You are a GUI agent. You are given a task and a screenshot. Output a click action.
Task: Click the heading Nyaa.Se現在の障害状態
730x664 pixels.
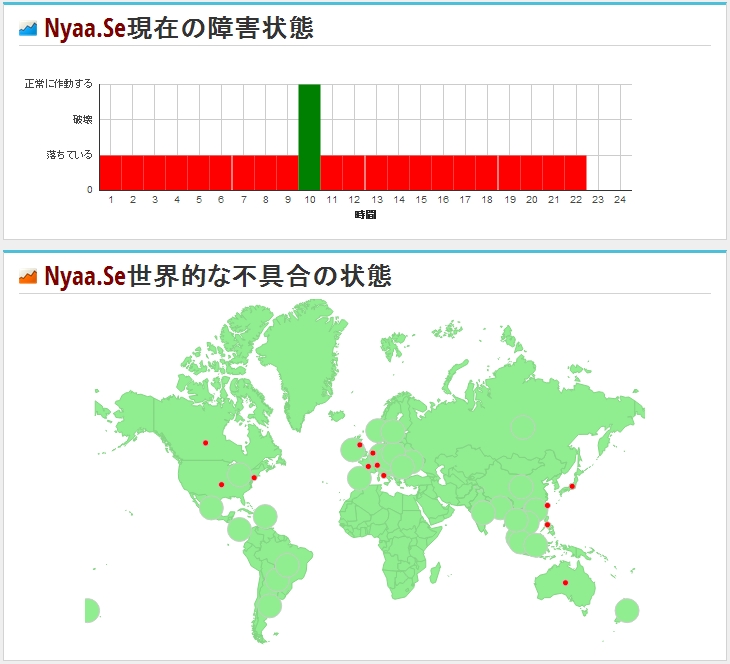point(179,28)
